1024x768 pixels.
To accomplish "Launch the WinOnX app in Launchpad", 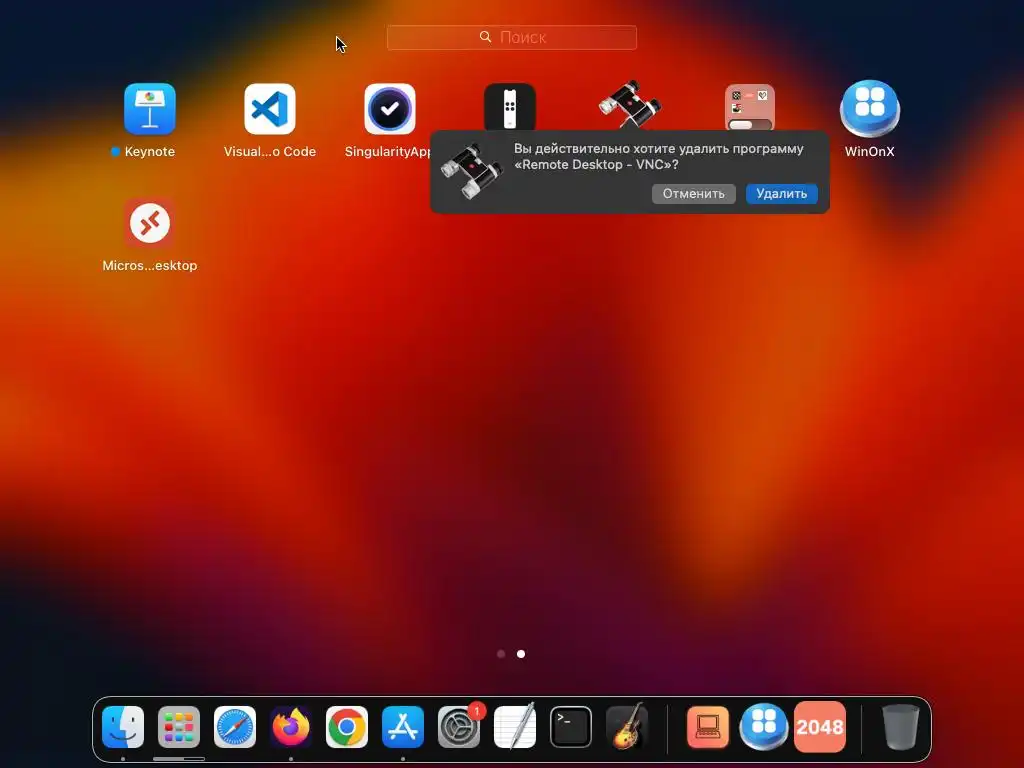I will point(870,109).
